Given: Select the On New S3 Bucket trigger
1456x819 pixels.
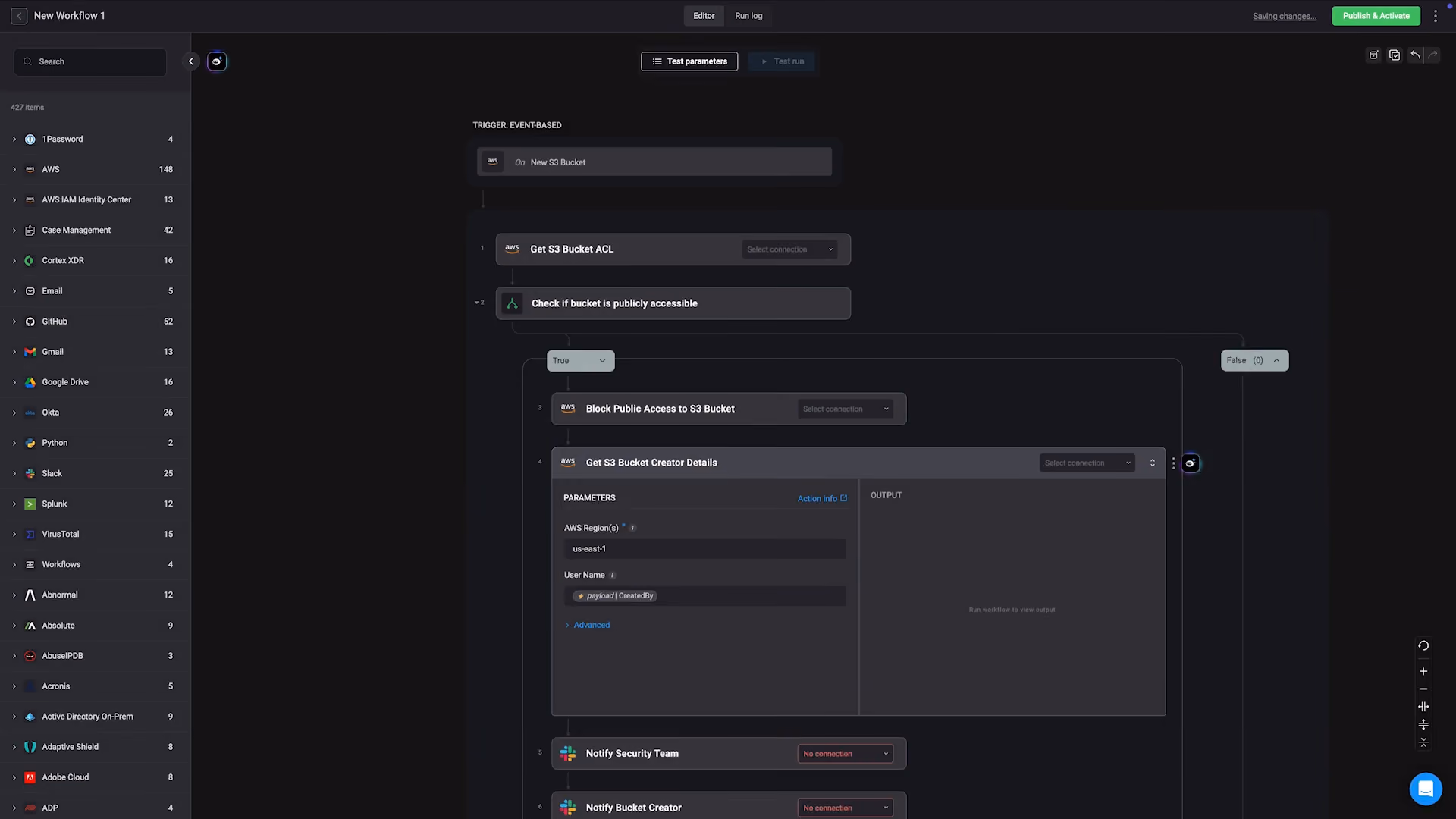Looking at the screenshot, I should [x=654, y=162].
